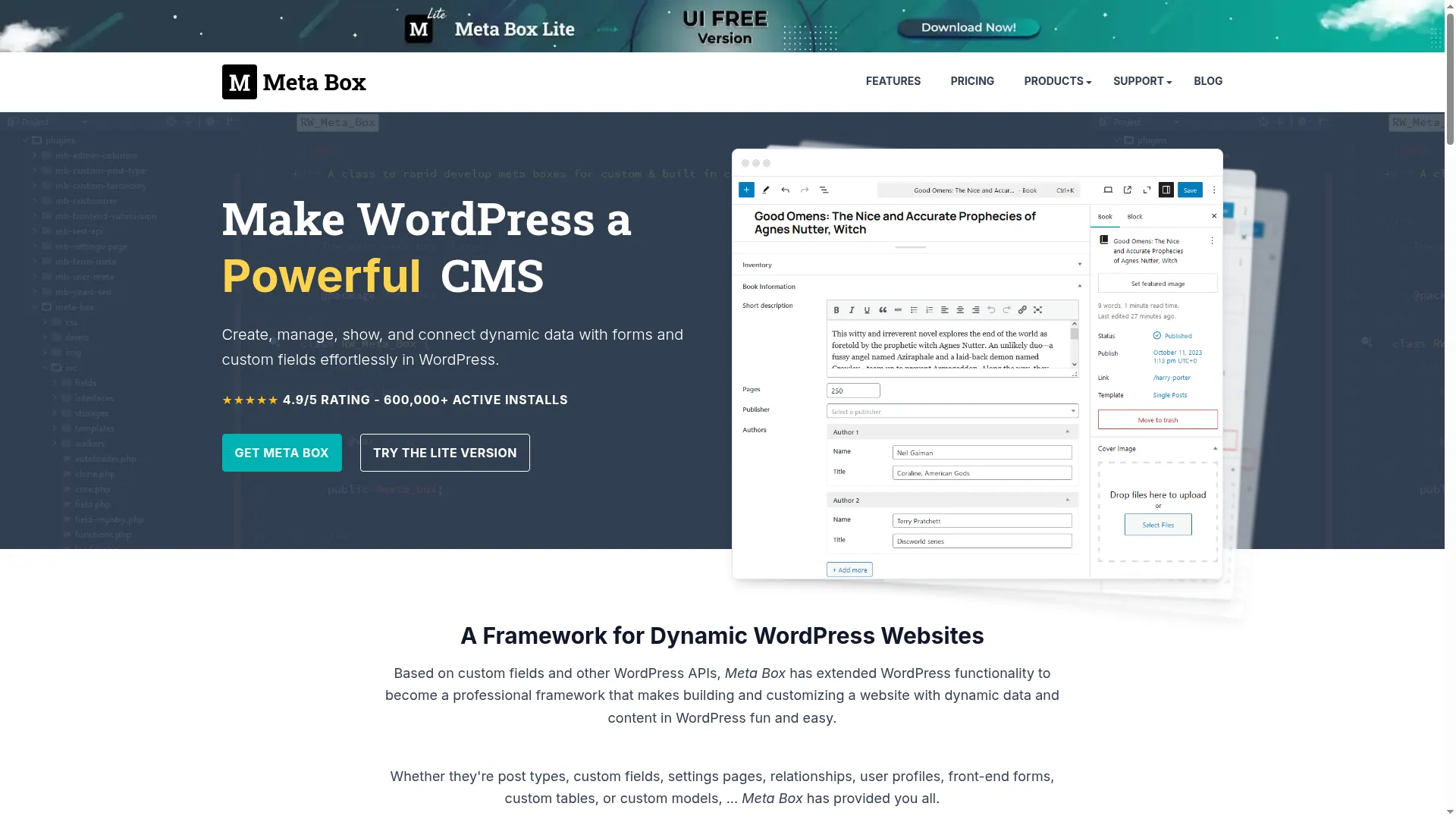Go to the Pricing page
Viewport: 1456px width, 819px height.
point(972,81)
